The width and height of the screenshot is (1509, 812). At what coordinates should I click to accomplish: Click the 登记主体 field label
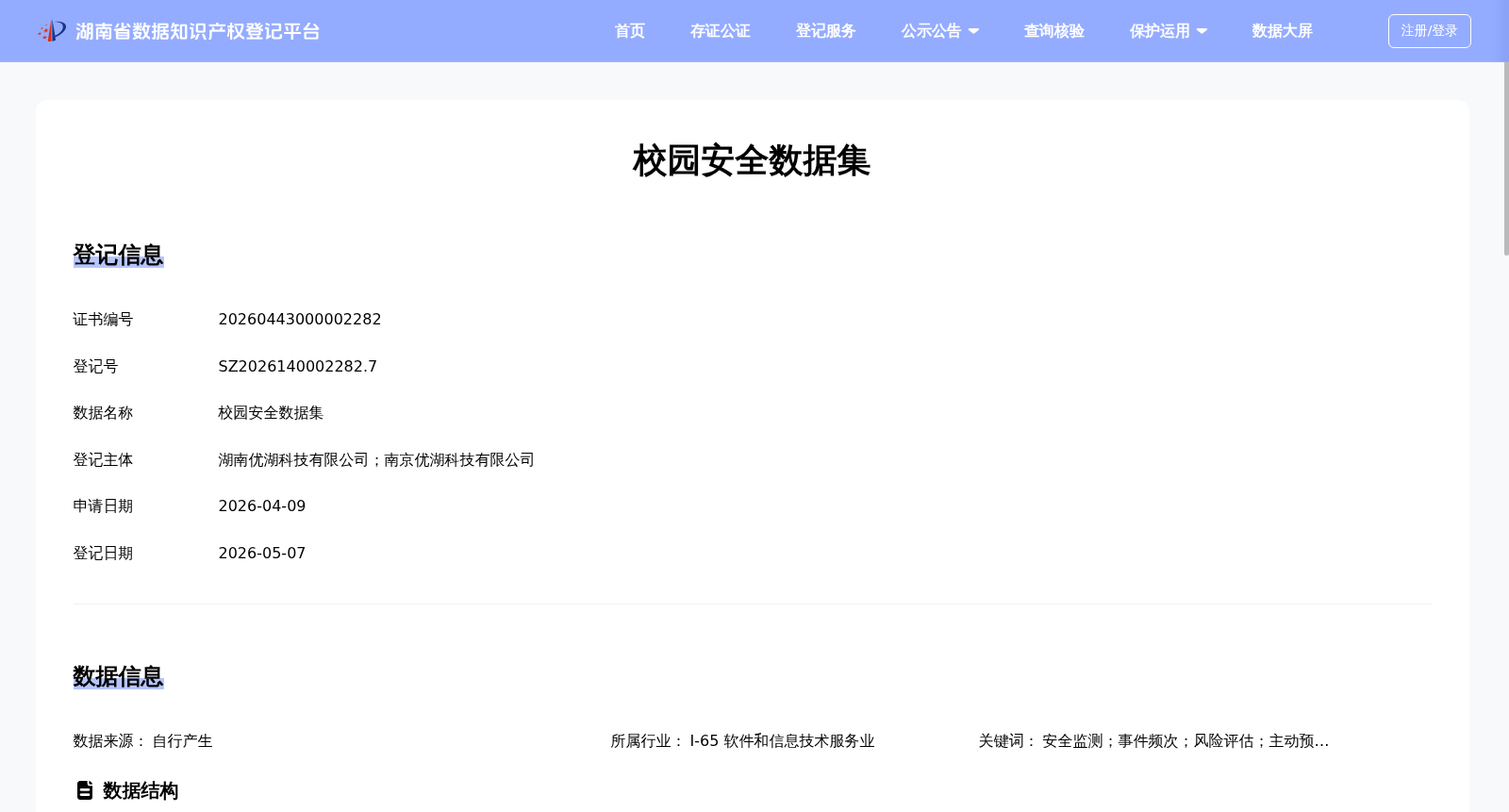click(x=104, y=460)
